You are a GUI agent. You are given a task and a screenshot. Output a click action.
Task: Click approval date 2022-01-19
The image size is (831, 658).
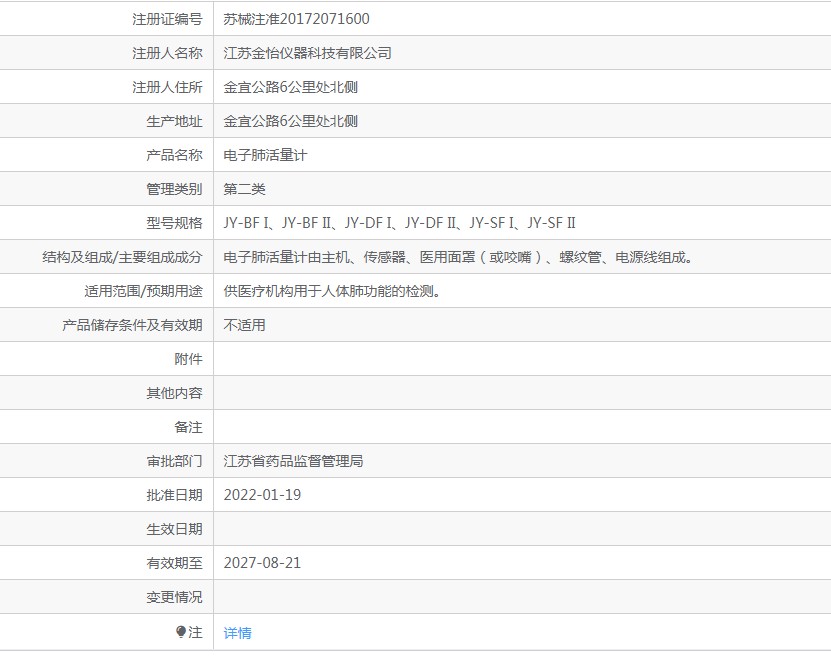[262, 495]
